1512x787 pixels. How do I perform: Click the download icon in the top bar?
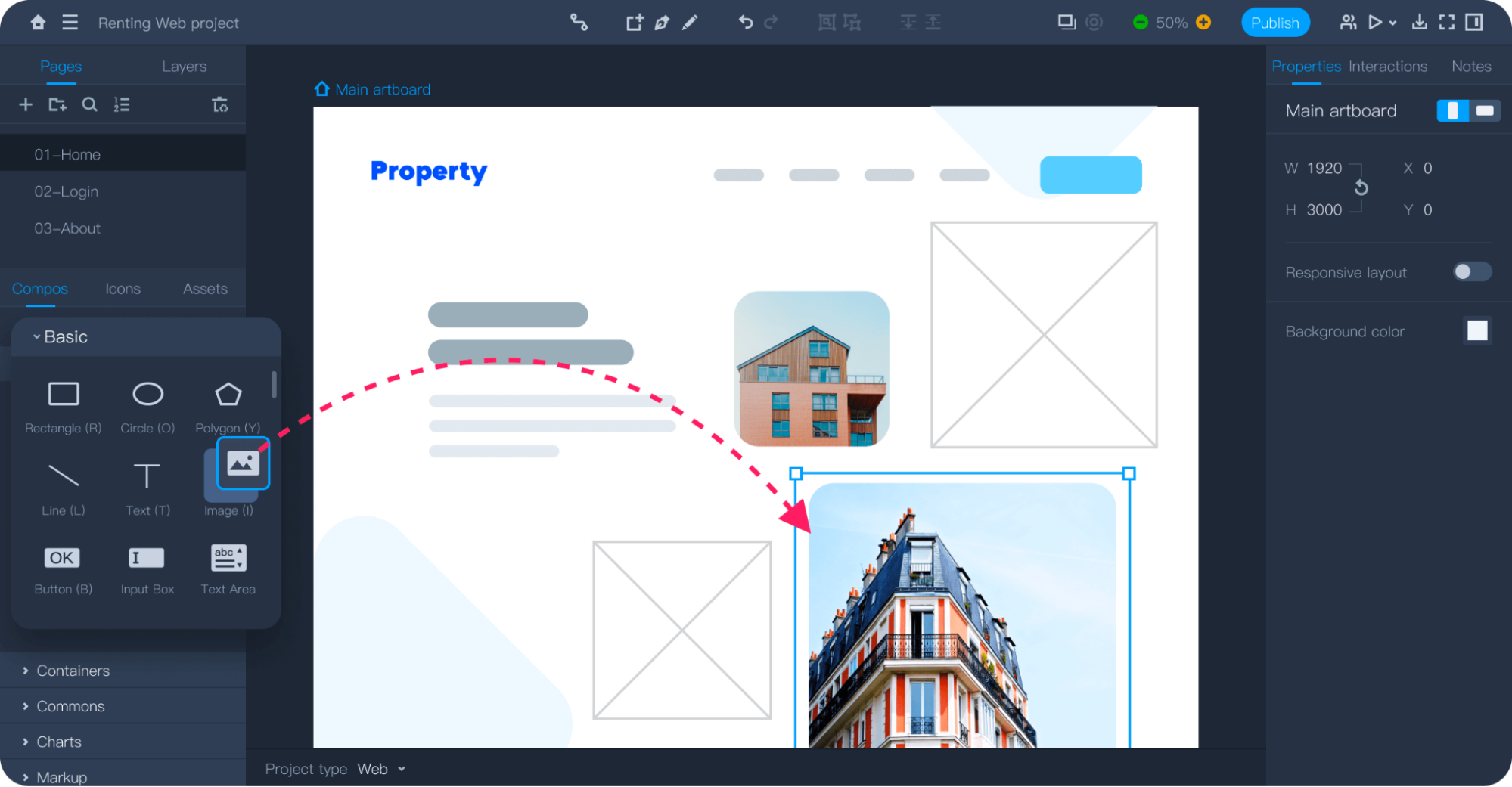pyautogui.click(x=1420, y=22)
